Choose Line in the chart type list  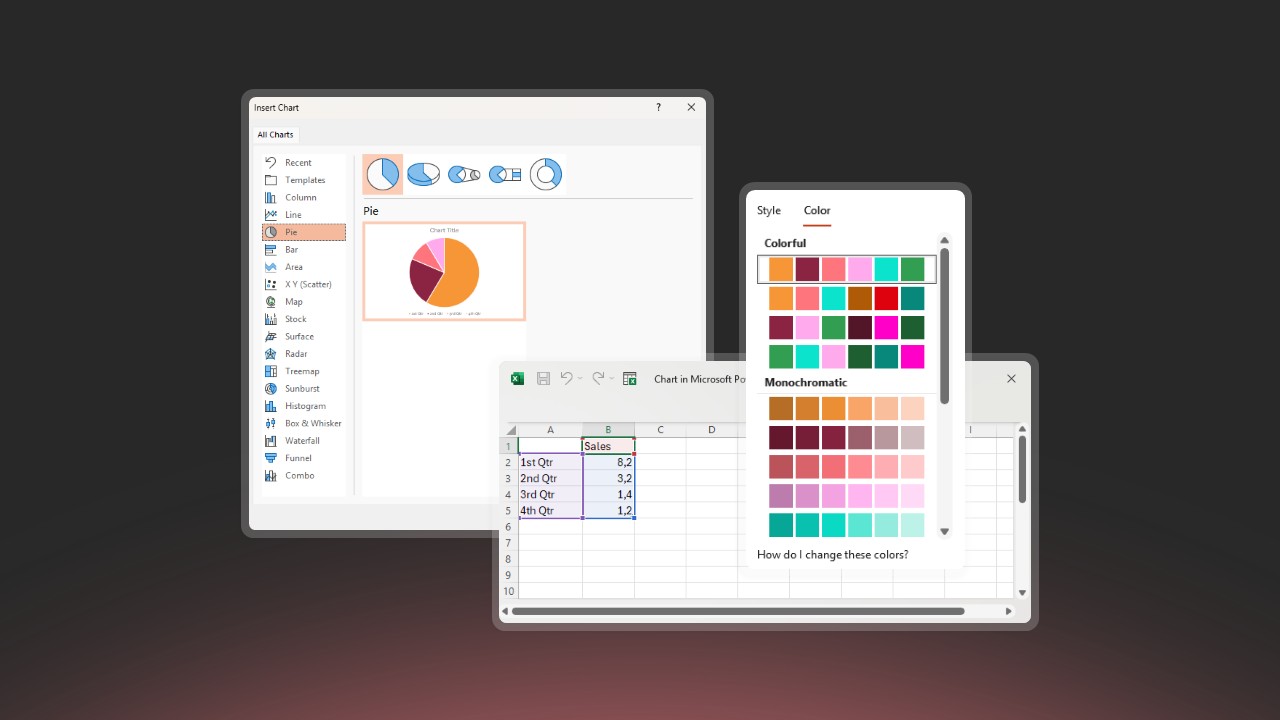coord(304,215)
